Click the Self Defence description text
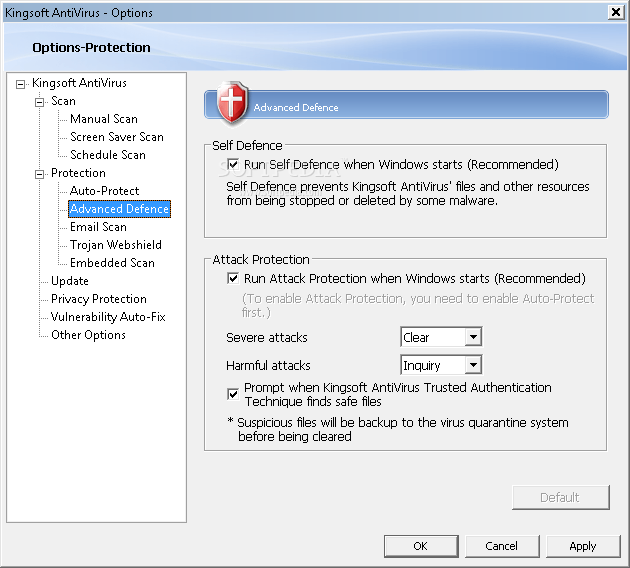Screen dimensions: 630x568 pos(407,193)
